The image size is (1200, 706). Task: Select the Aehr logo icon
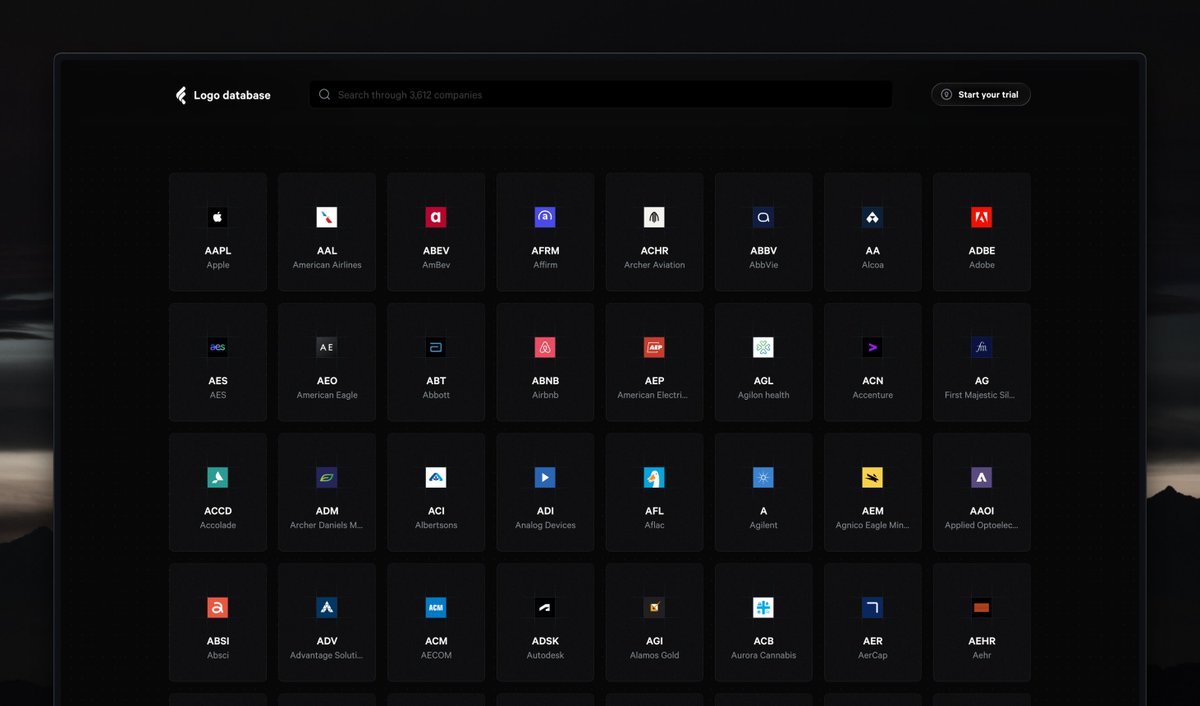point(981,607)
